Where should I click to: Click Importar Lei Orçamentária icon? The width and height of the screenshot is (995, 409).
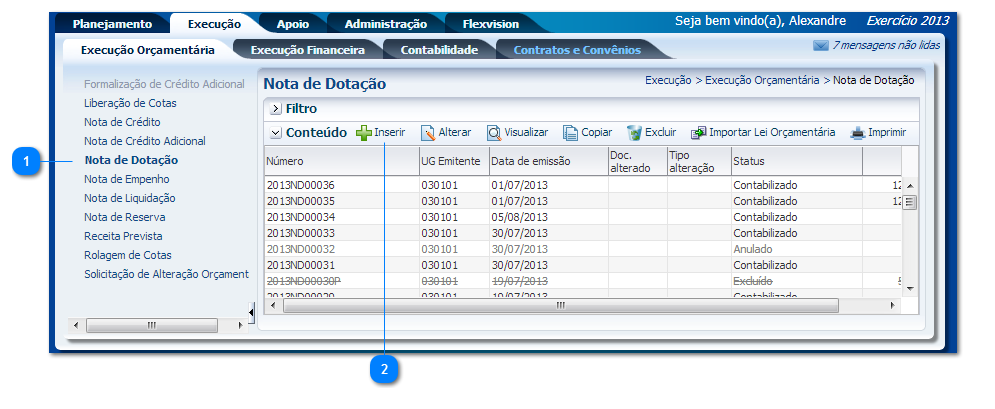699,133
